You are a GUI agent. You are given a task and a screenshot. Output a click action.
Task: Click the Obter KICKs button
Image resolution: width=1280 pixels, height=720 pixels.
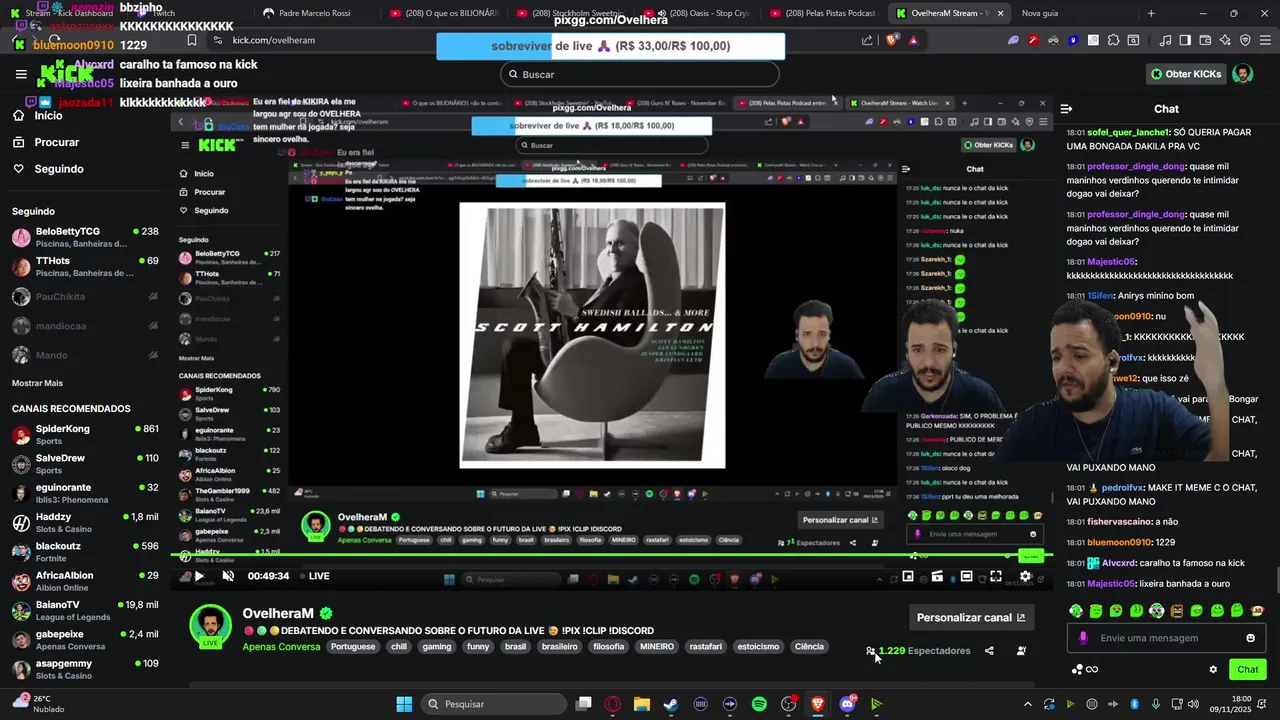[1185, 74]
